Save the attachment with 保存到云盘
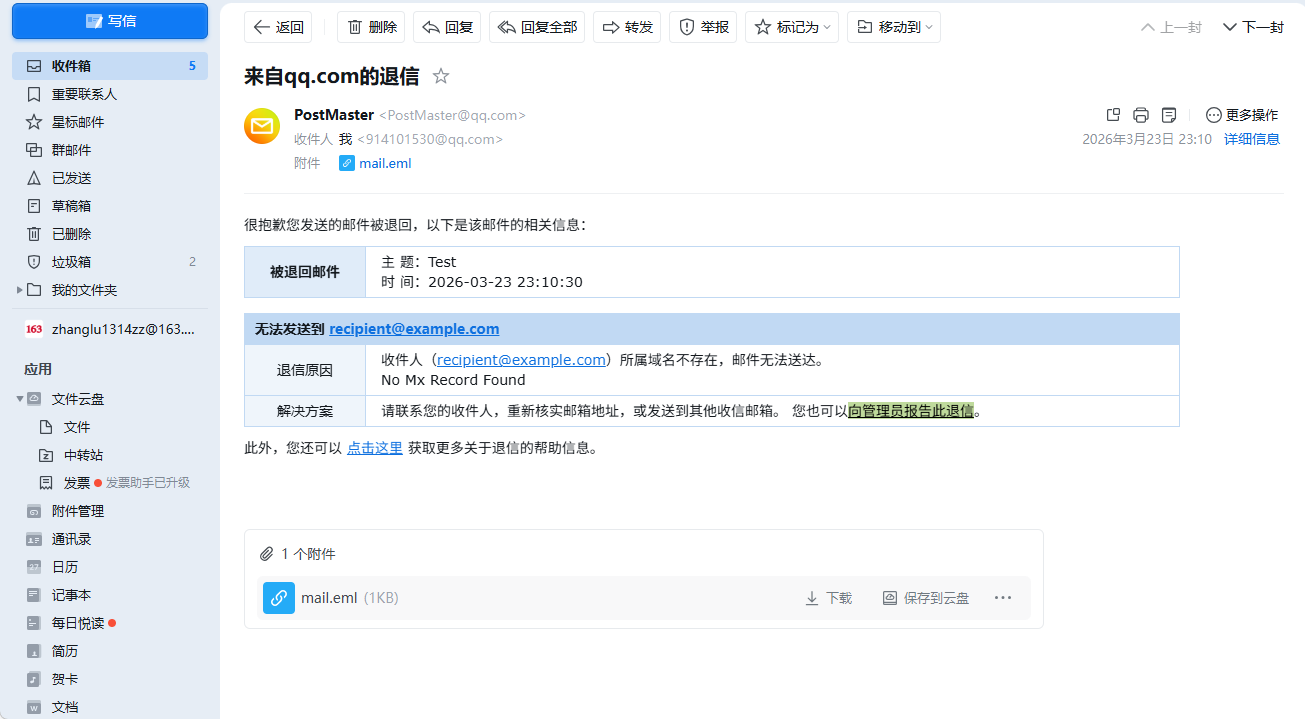 pyautogui.click(x=926, y=598)
